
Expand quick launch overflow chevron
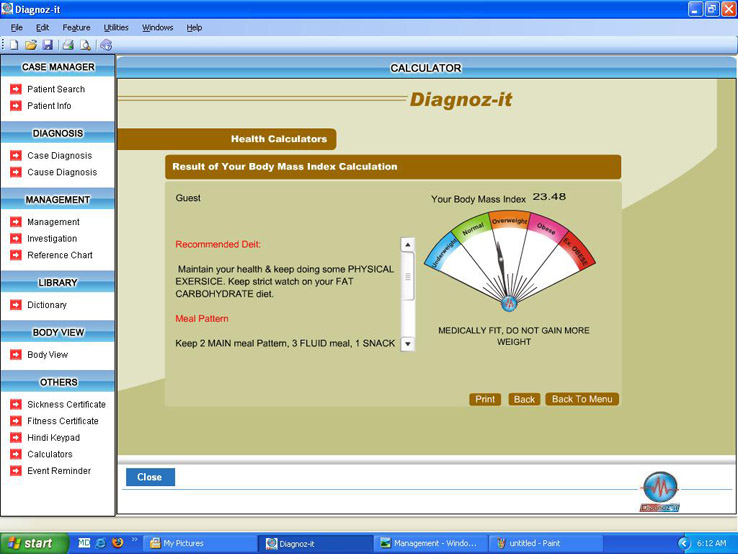(x=135, y=539)
